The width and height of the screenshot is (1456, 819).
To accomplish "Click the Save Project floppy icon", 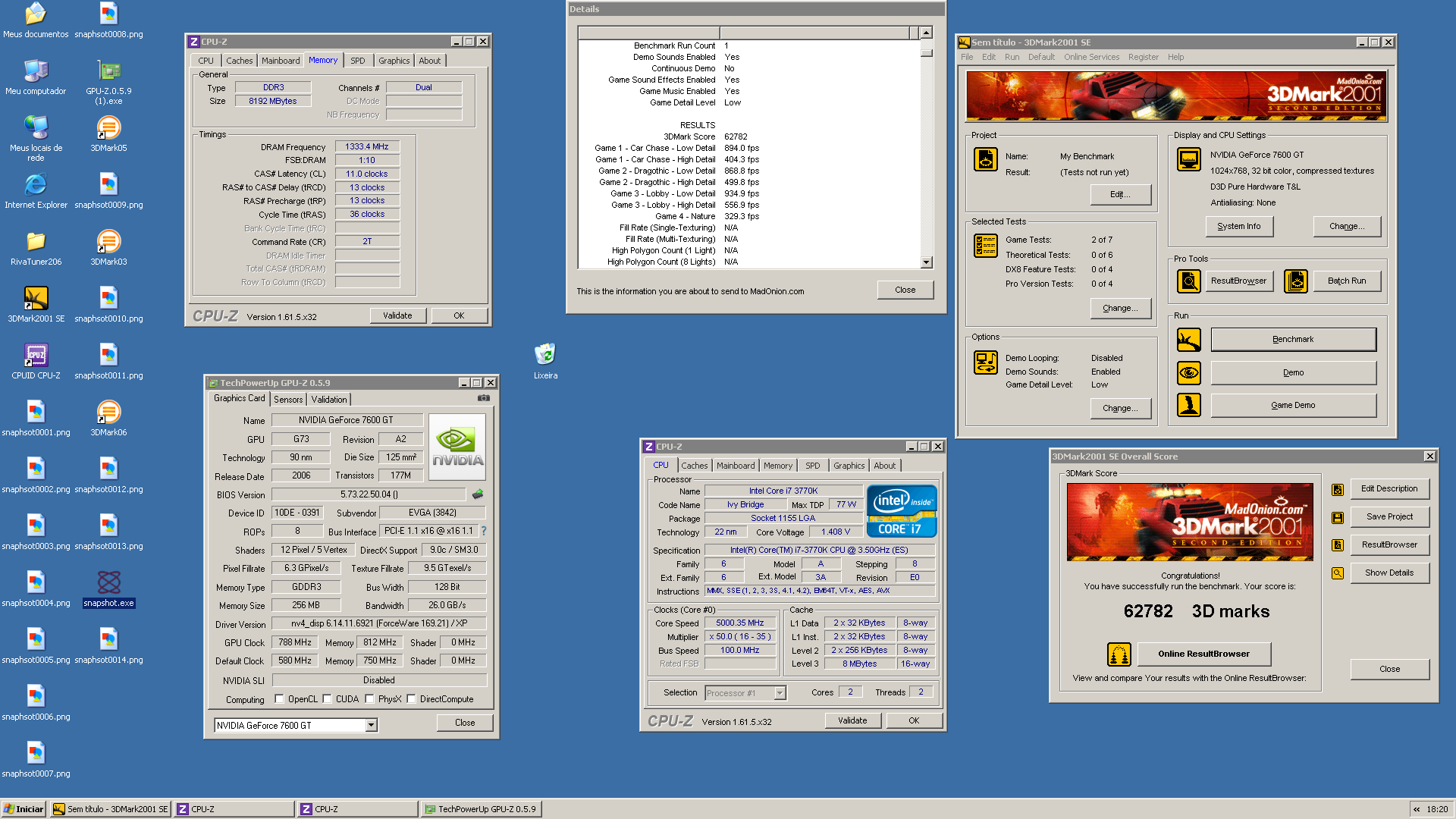I will 1337,518.
